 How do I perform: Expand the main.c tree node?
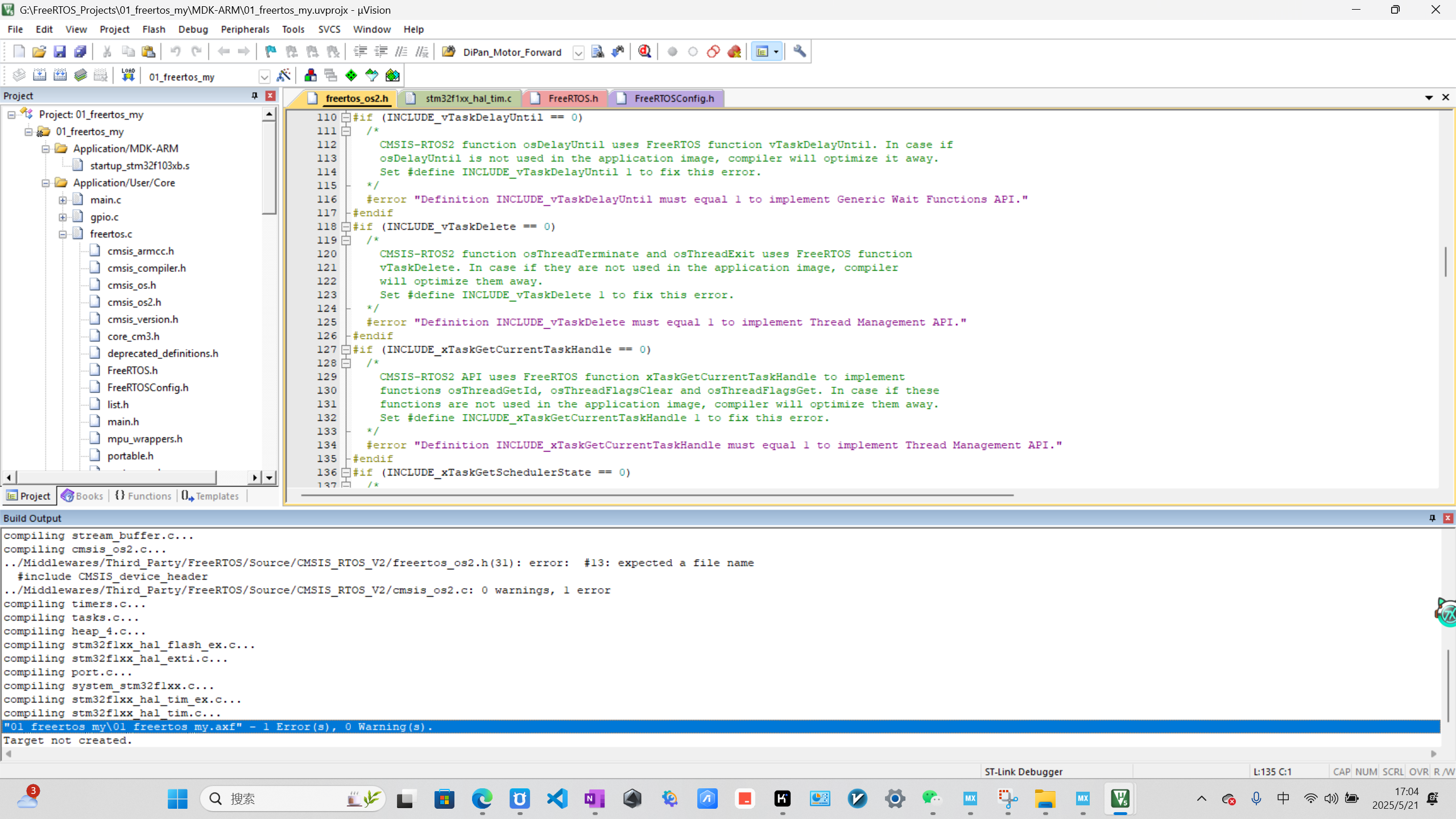(x=63, y=200)
